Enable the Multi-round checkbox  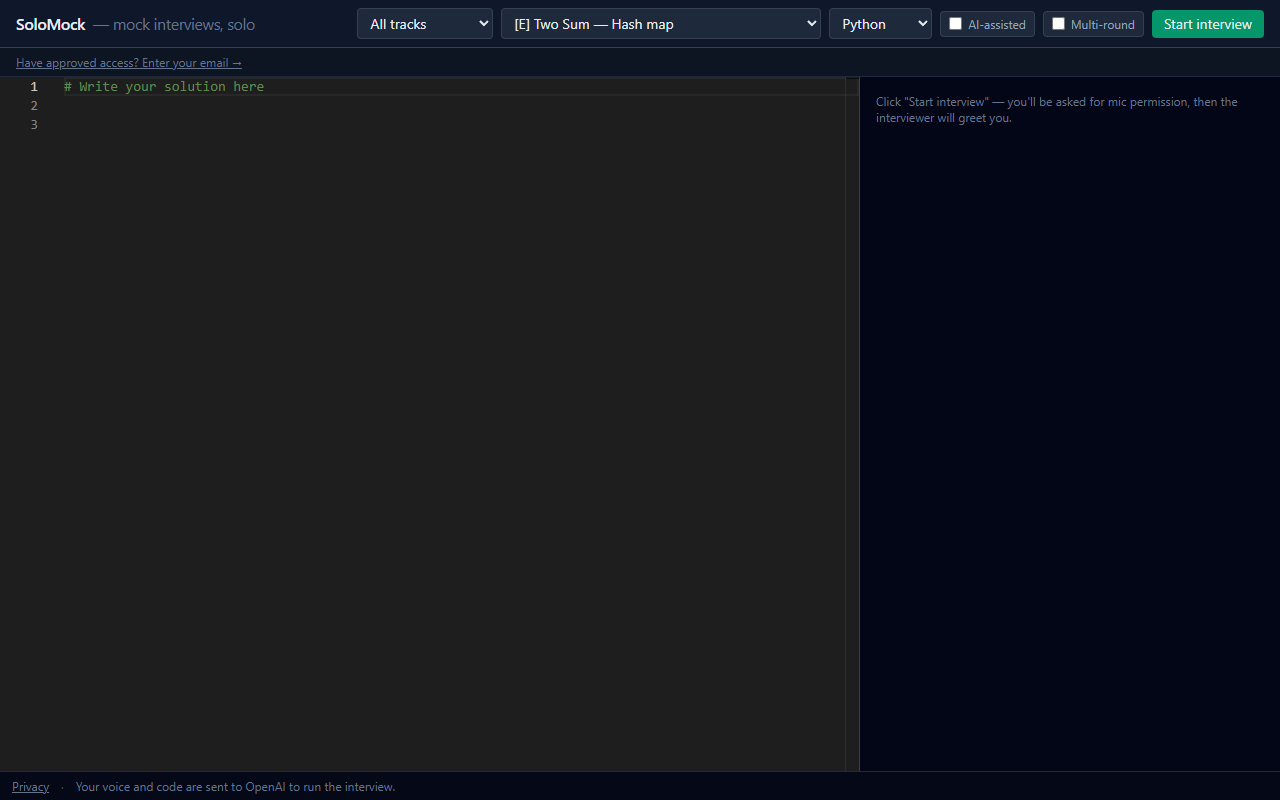(x=1059, y=24)
